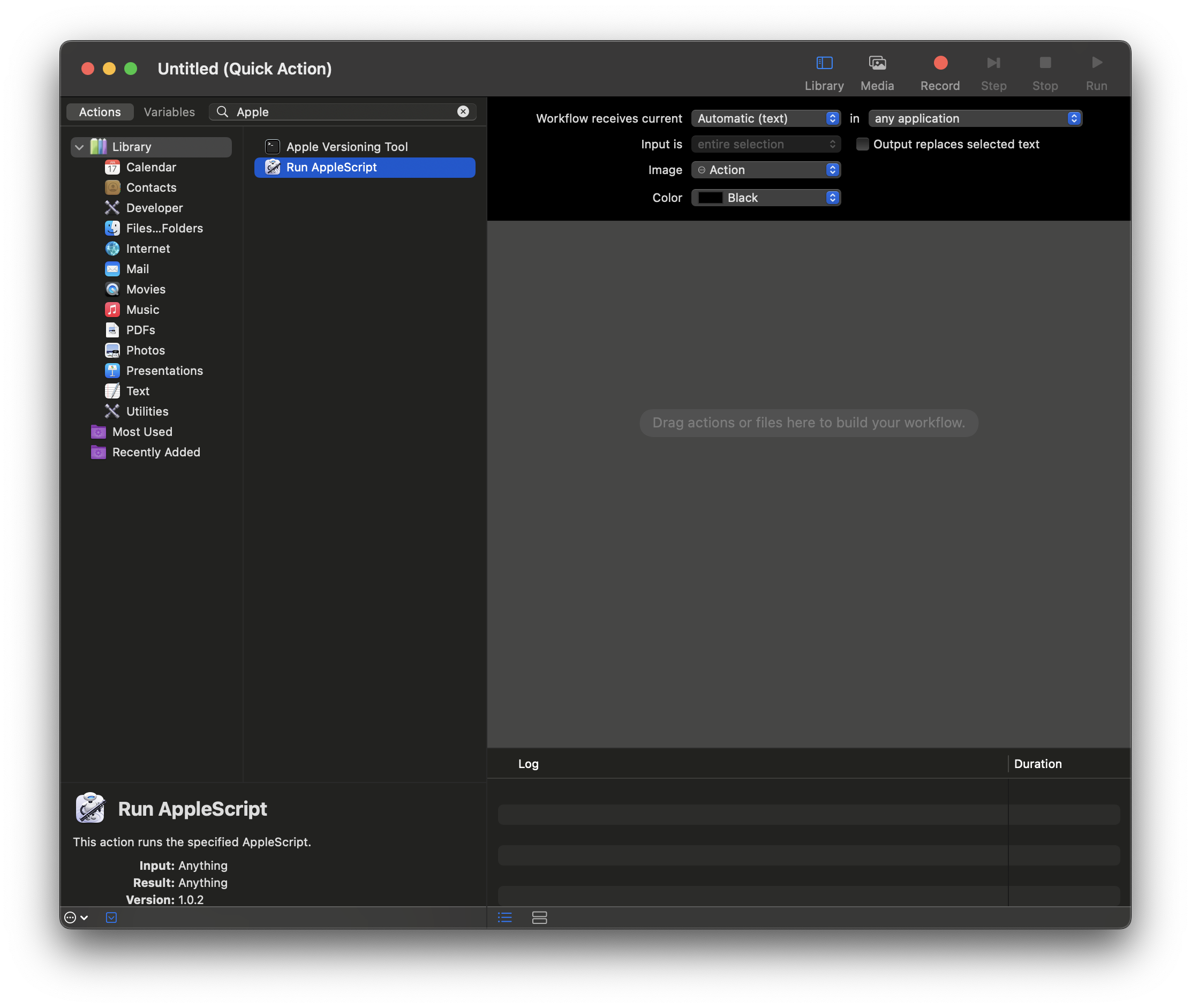The width and height of the screenshot is (1191, 1008).
Task: Show the log list view
Action: tap(505, 917)
